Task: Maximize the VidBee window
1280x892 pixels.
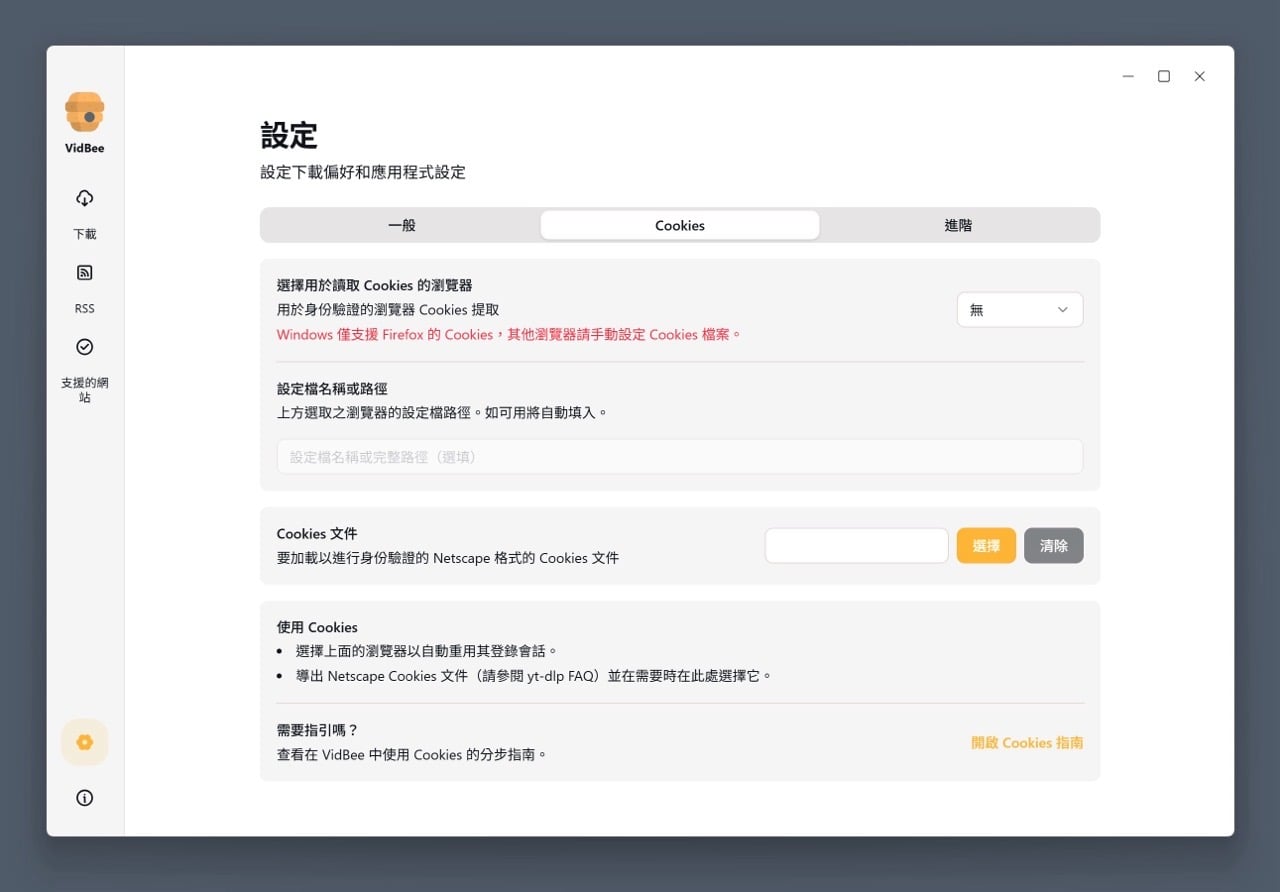Action: (1164, 76)
